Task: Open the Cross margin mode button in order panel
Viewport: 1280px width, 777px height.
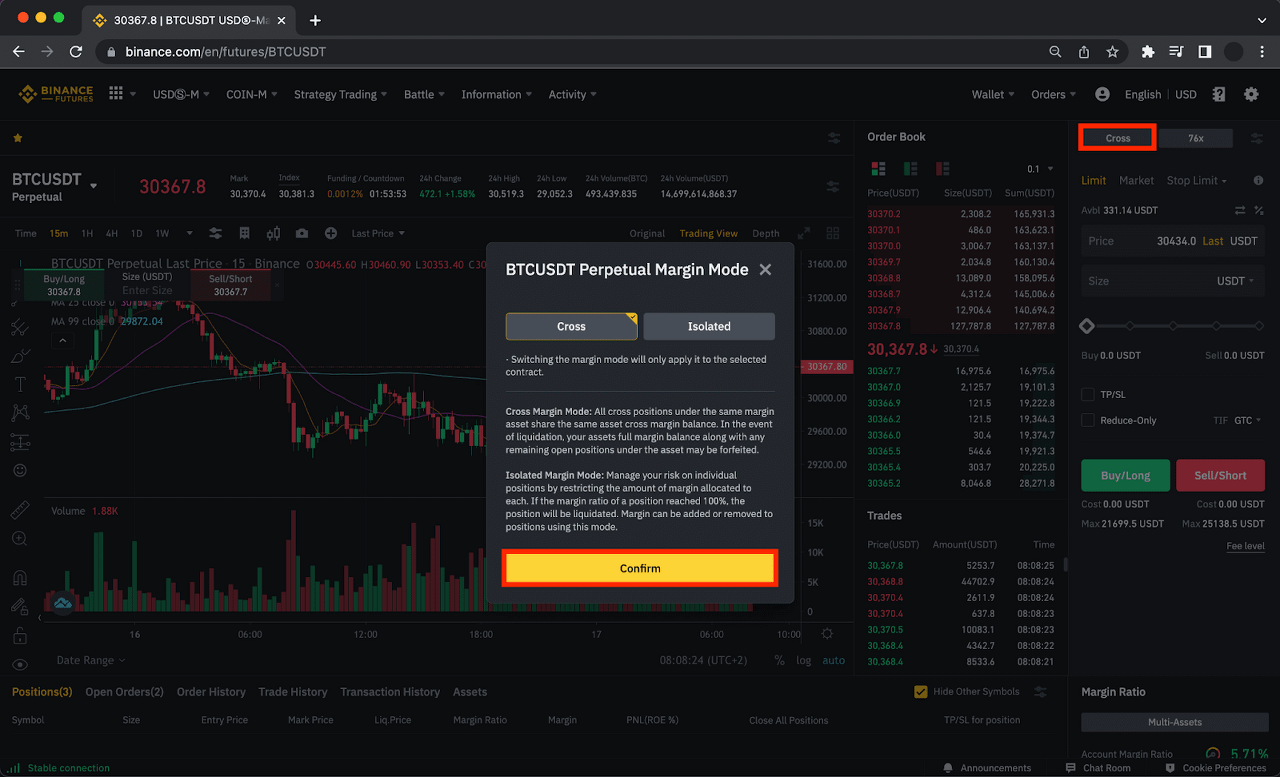Action: pos(1118,138)
